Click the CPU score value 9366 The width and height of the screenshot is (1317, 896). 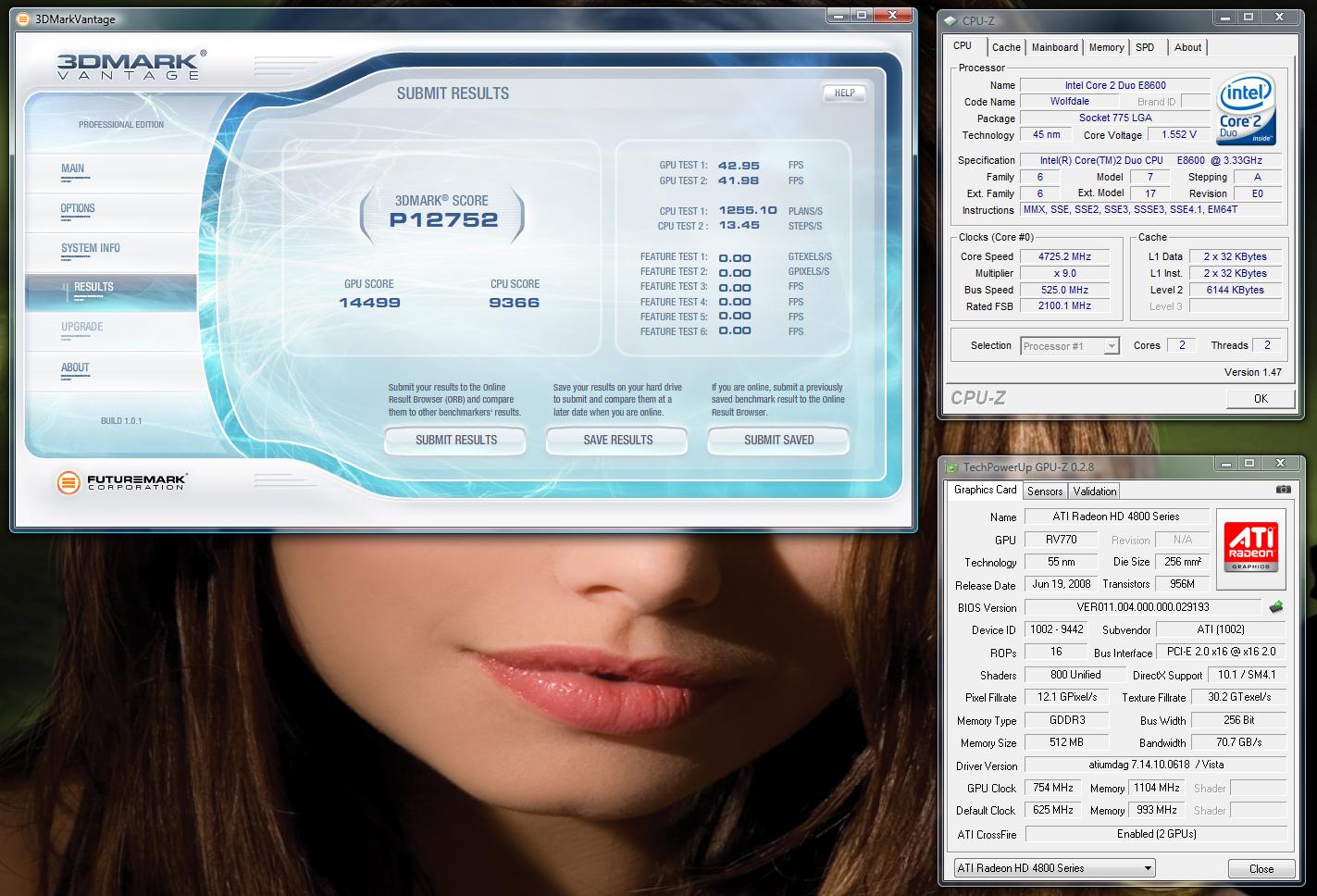514,303
